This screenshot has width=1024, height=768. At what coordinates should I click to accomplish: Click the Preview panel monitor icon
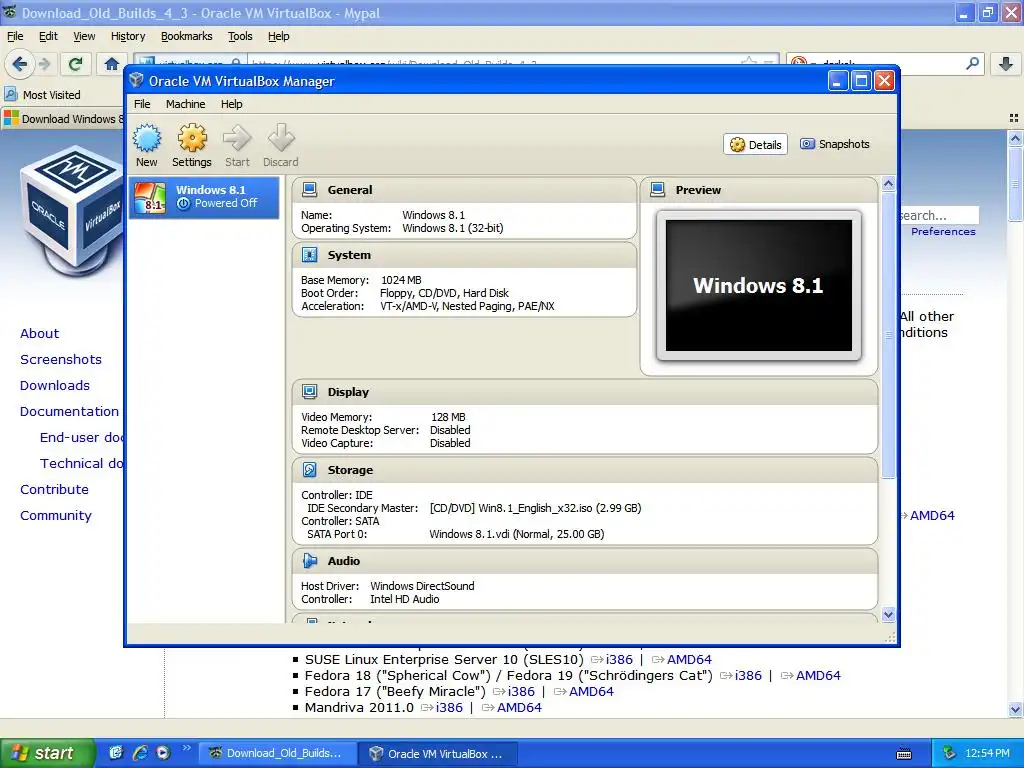coord(658,190)
